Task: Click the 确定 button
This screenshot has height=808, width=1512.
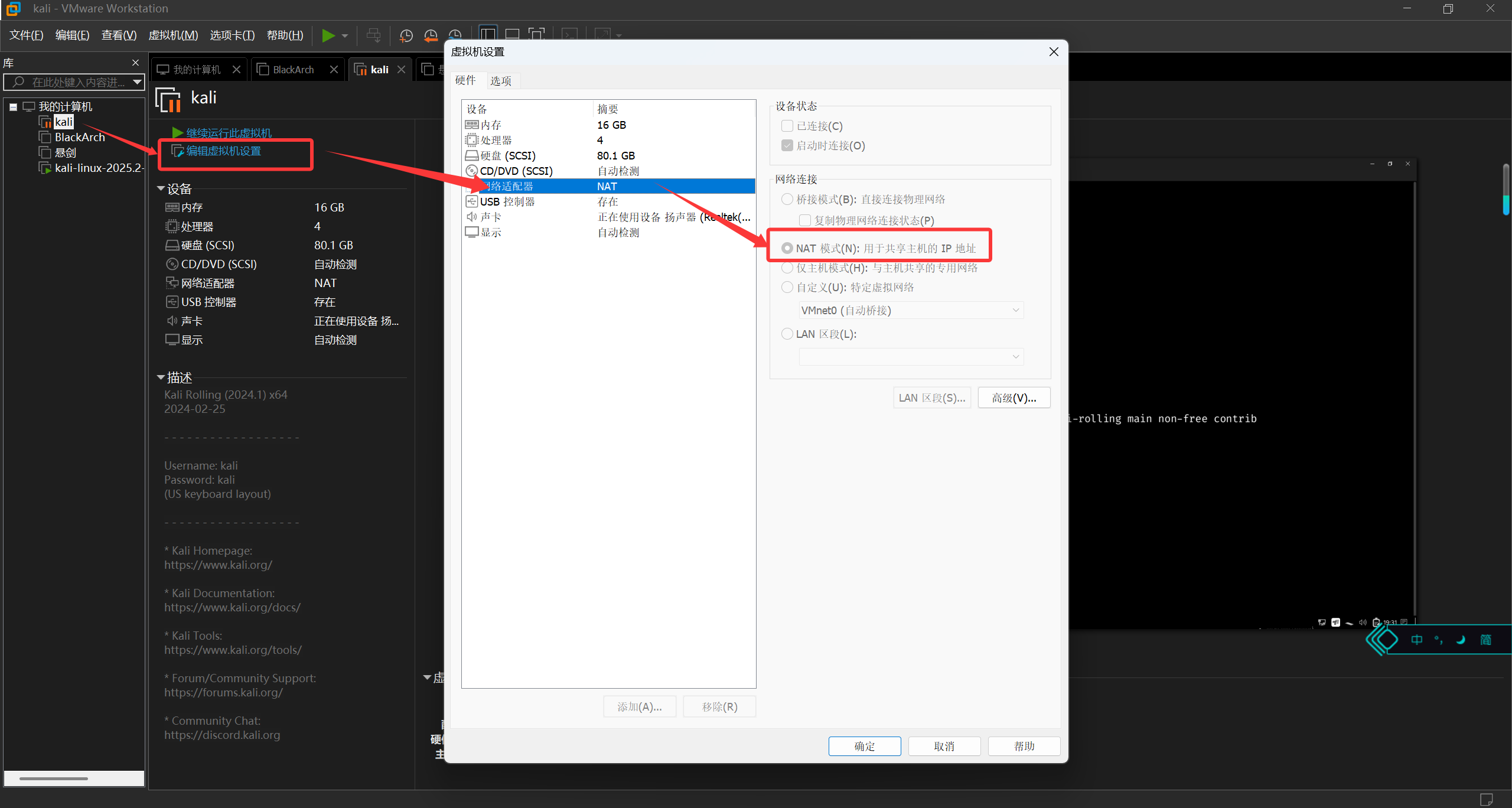Action: (x=864, y=747)
